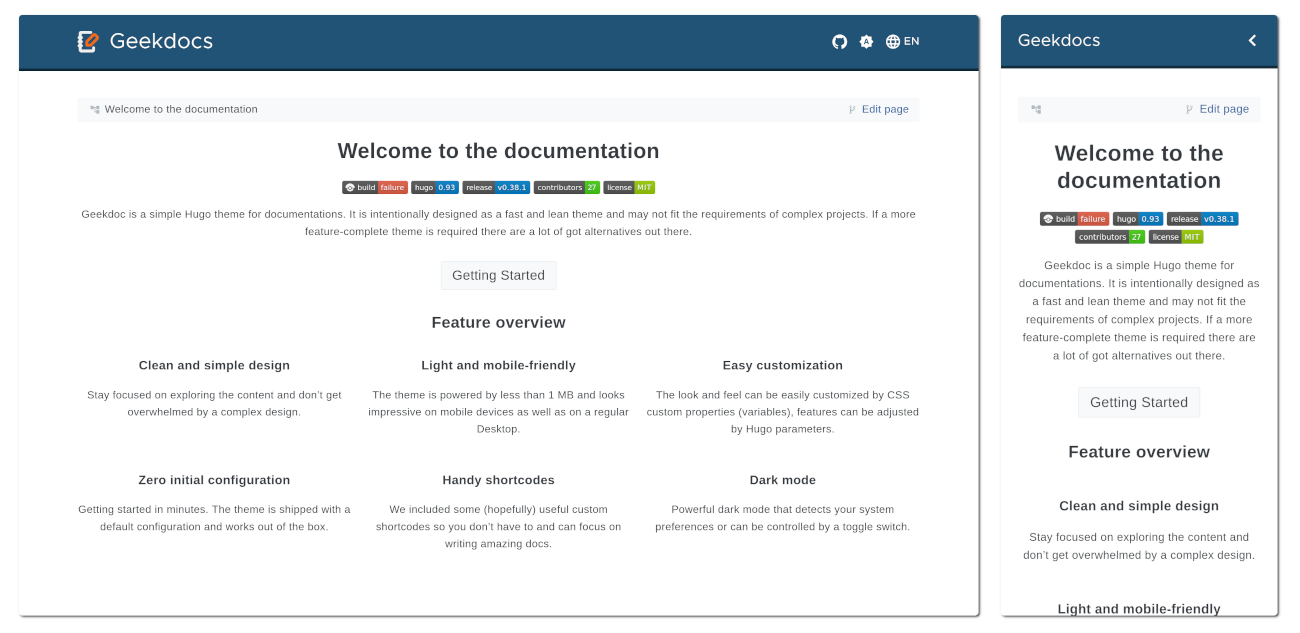
Task: Click the license MIT badge in desktop view
Action: (629, 187)
